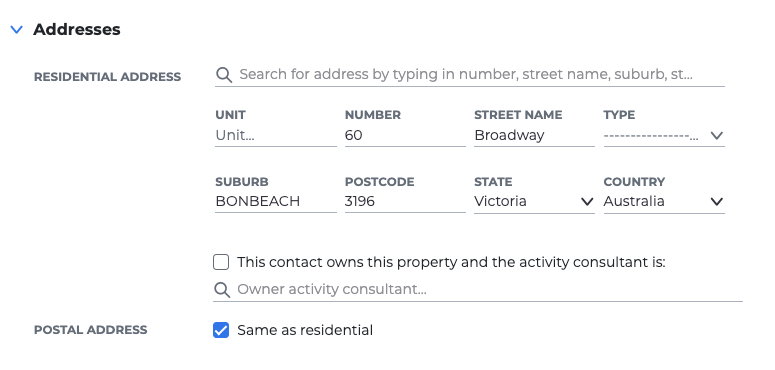Open the Country dropdown showing Australia

tap(664, 202)
